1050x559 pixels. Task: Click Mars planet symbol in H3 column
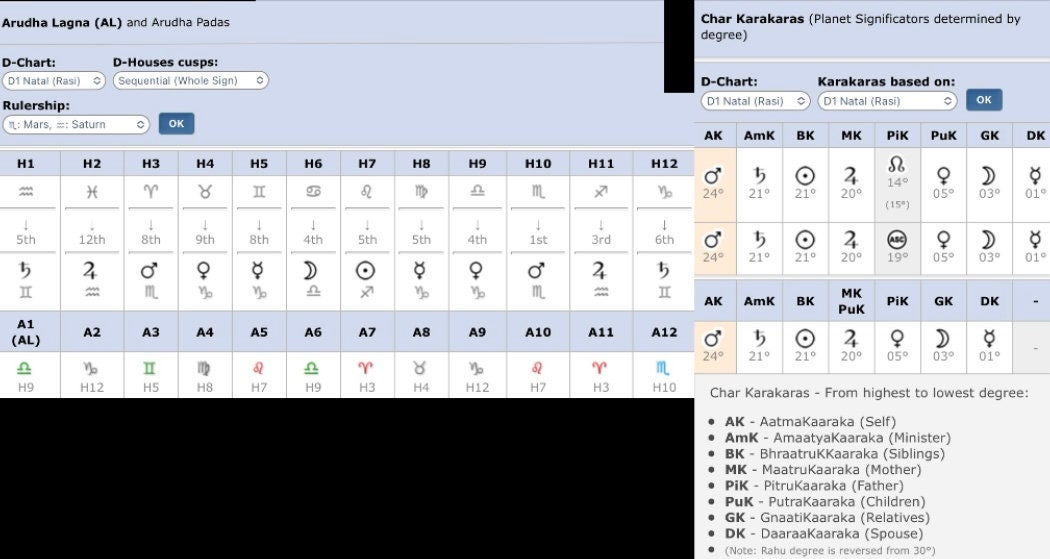[149, 270]
